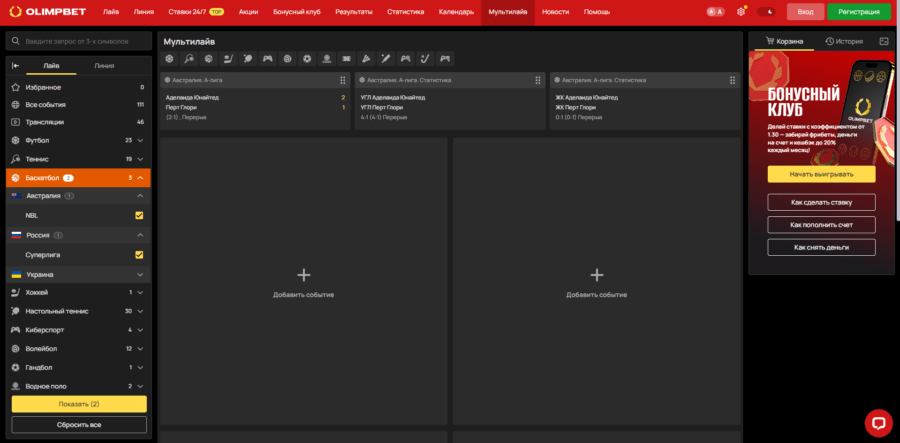Uncheck the Суперлига checkbox

[139, 254]
